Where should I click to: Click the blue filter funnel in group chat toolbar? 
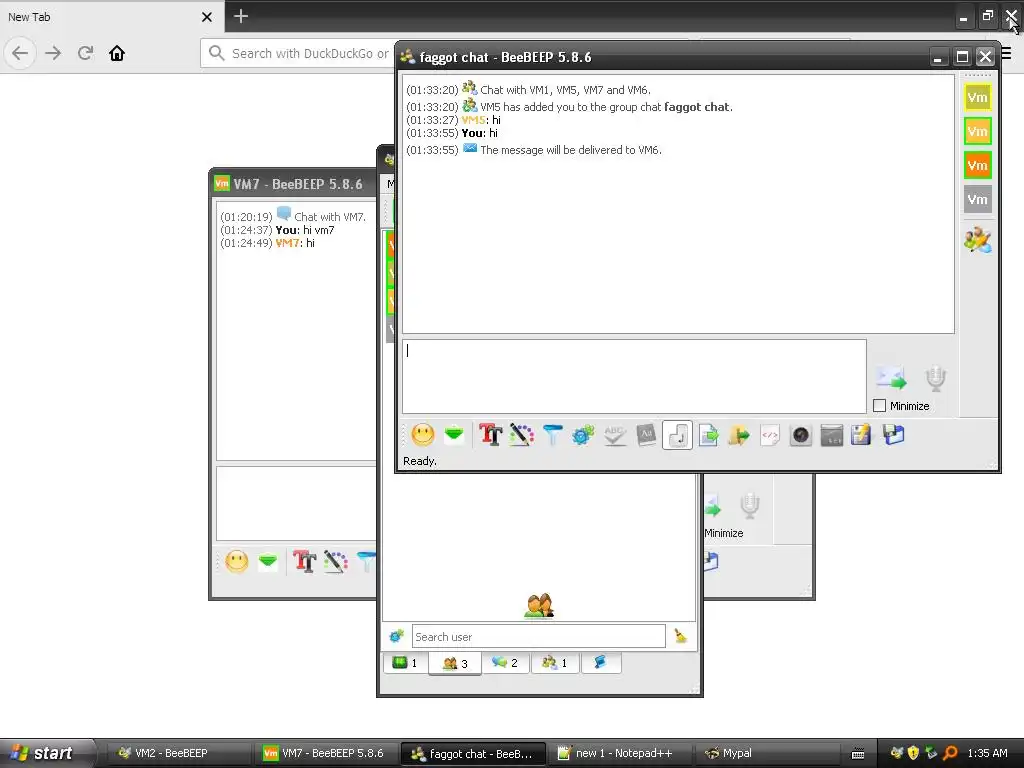pyautogui.click(x=552, y=435)
